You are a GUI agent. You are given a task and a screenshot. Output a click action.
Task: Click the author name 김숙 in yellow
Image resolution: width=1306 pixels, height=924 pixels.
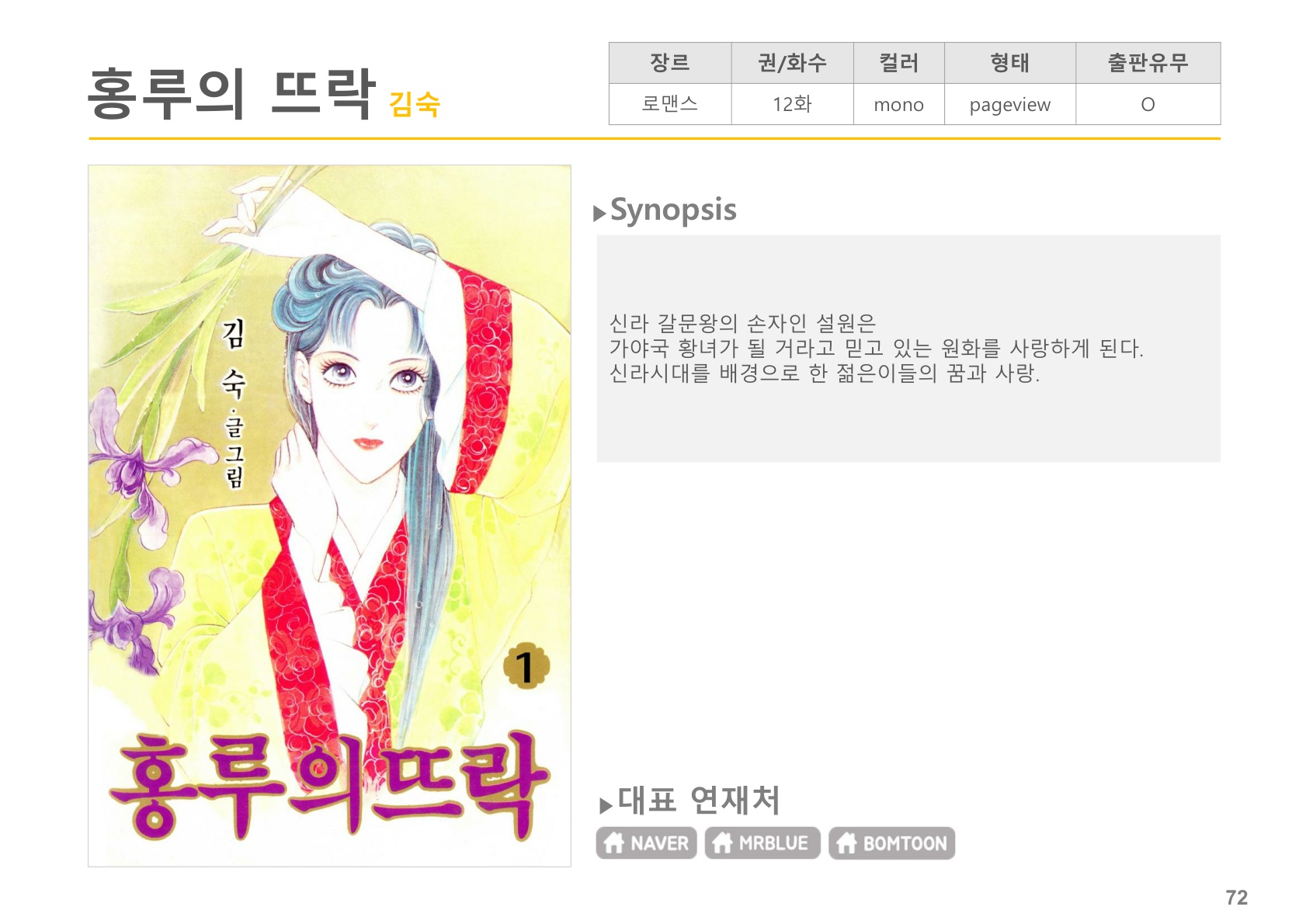tap(415, 104)
